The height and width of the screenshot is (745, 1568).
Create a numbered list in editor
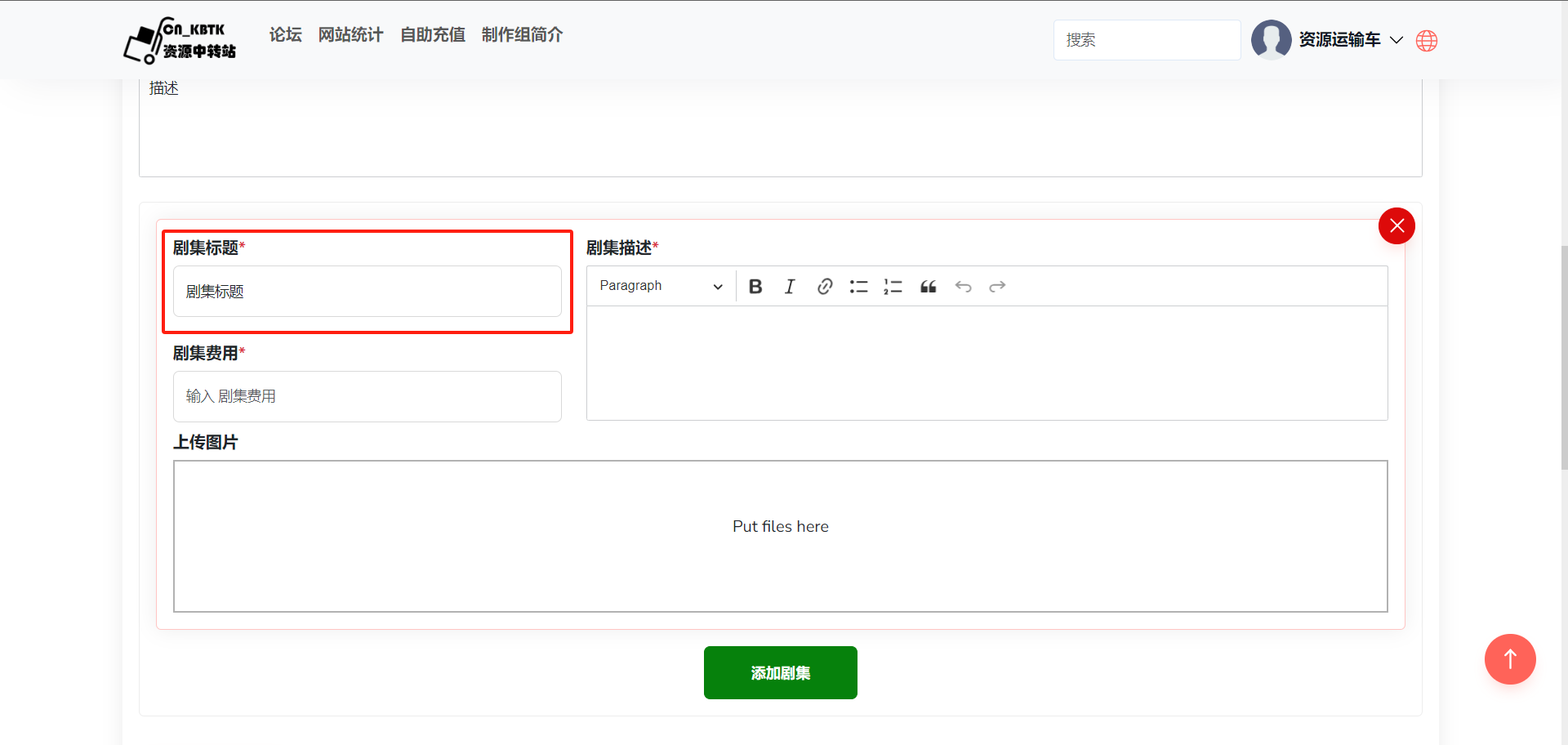(893, 287)
